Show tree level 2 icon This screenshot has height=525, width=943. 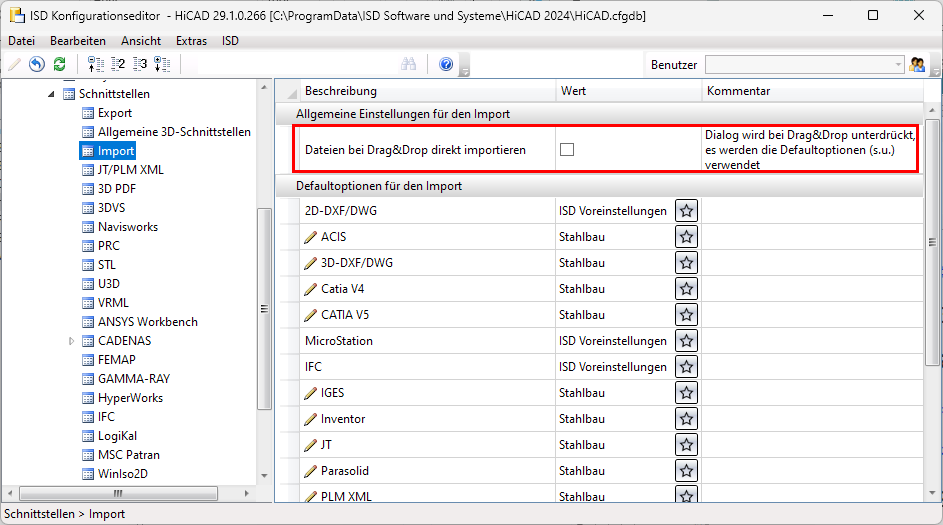[x=118, y=64]
